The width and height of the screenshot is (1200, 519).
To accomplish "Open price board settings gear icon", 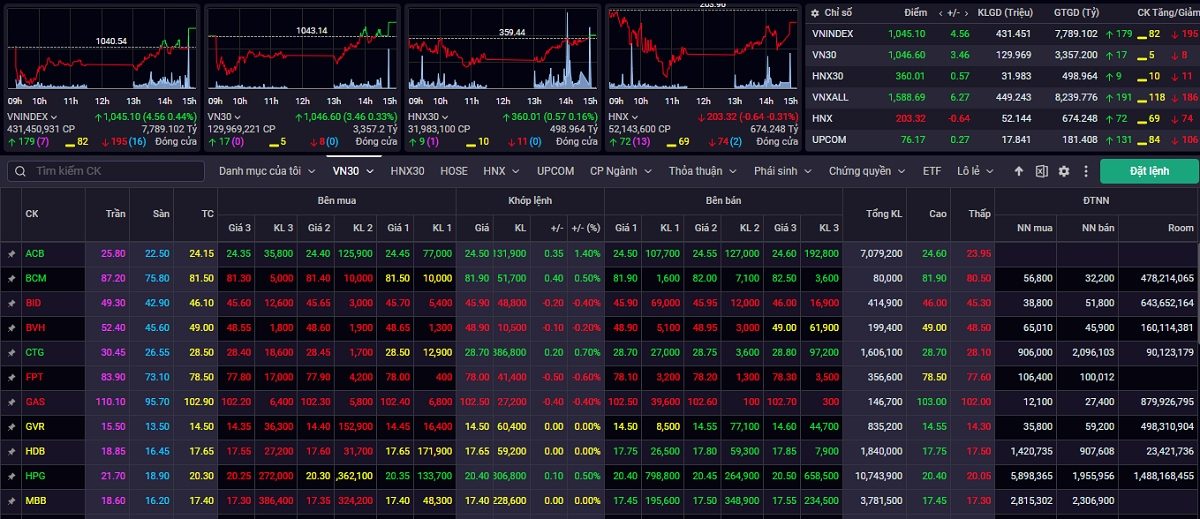I will (x=1064, y=171).
